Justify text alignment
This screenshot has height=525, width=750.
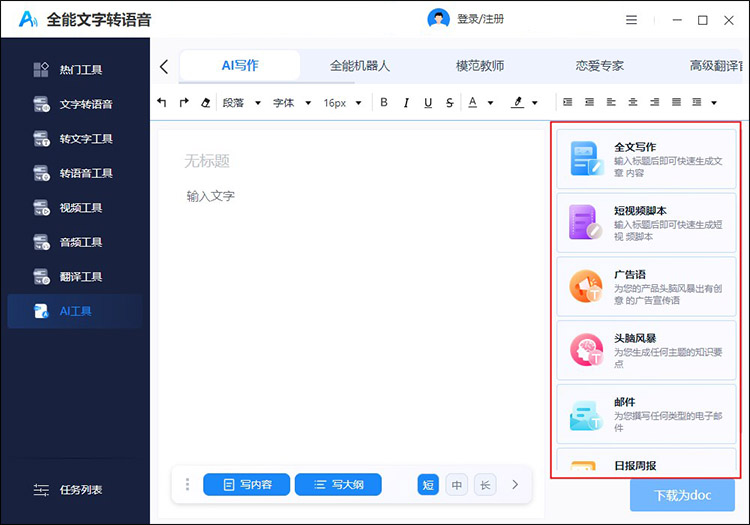[676, 102]
